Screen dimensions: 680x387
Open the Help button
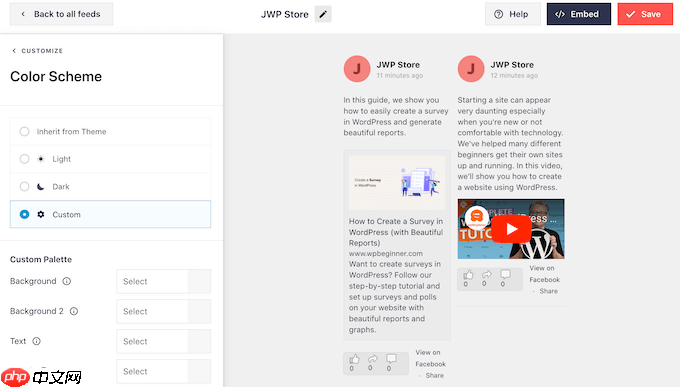(513, 14)
